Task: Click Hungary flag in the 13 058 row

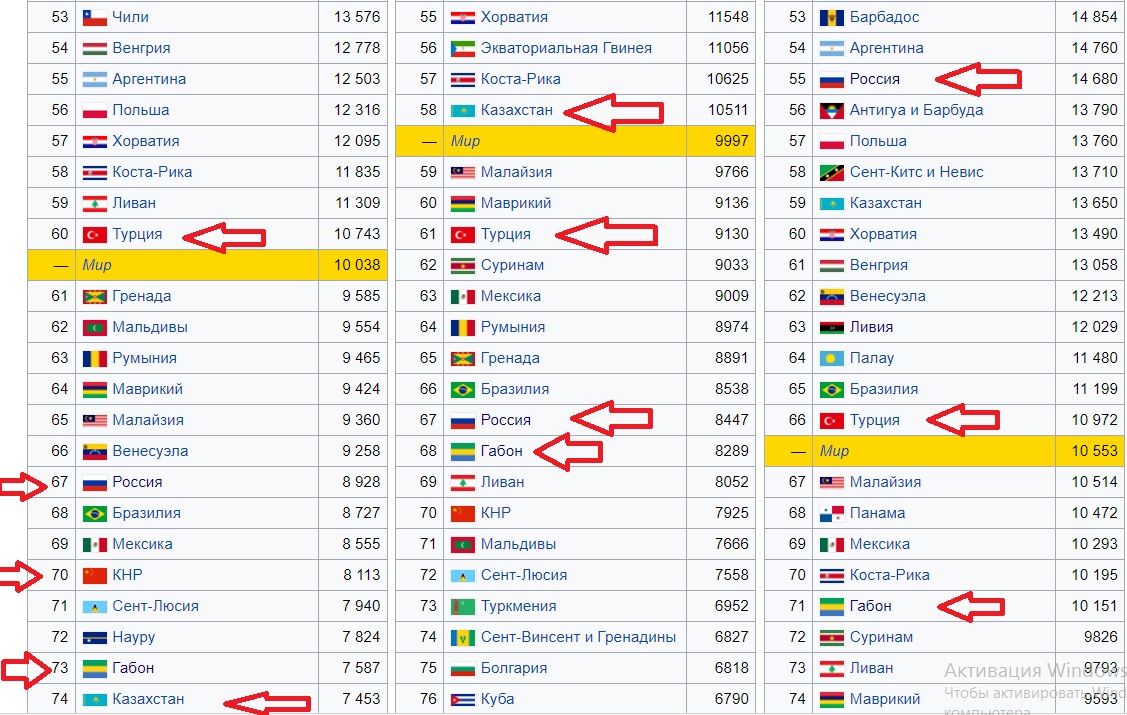Action: click(832, 266)
